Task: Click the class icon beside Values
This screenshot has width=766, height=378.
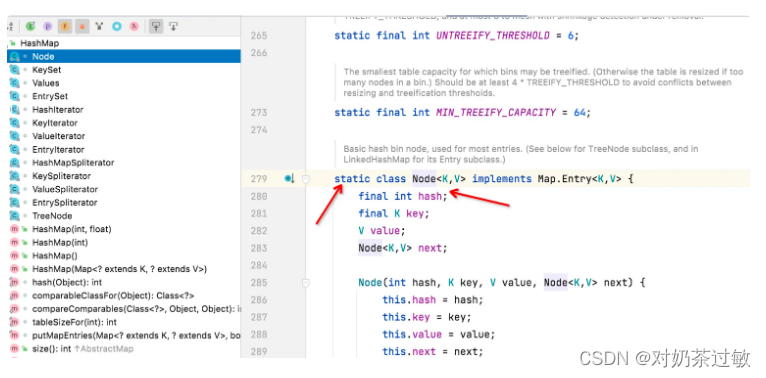Action: (x=15, y=83)
